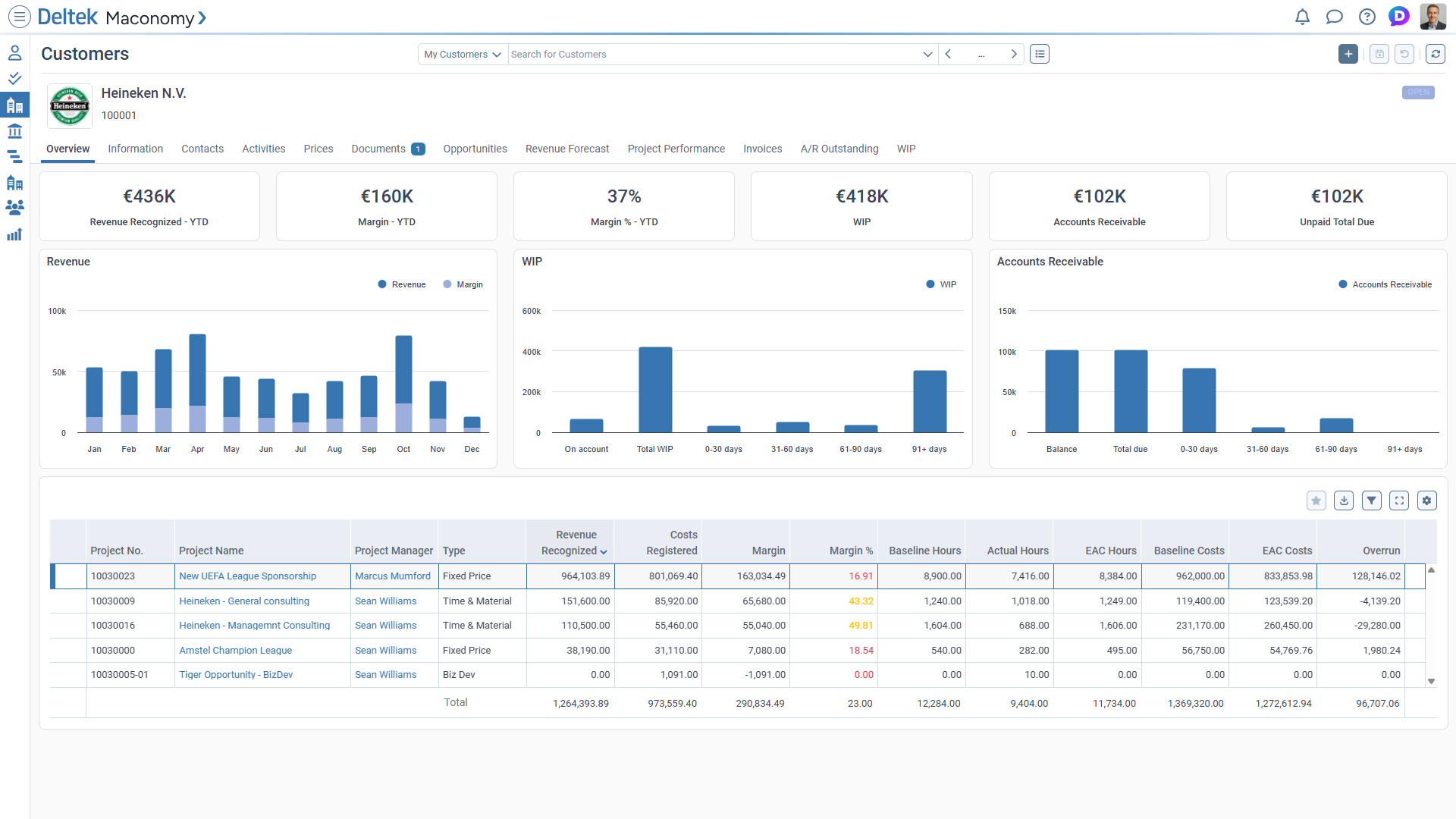Open the chat messages icon
Screen dimensions: 1456x819
[1334, 17]
